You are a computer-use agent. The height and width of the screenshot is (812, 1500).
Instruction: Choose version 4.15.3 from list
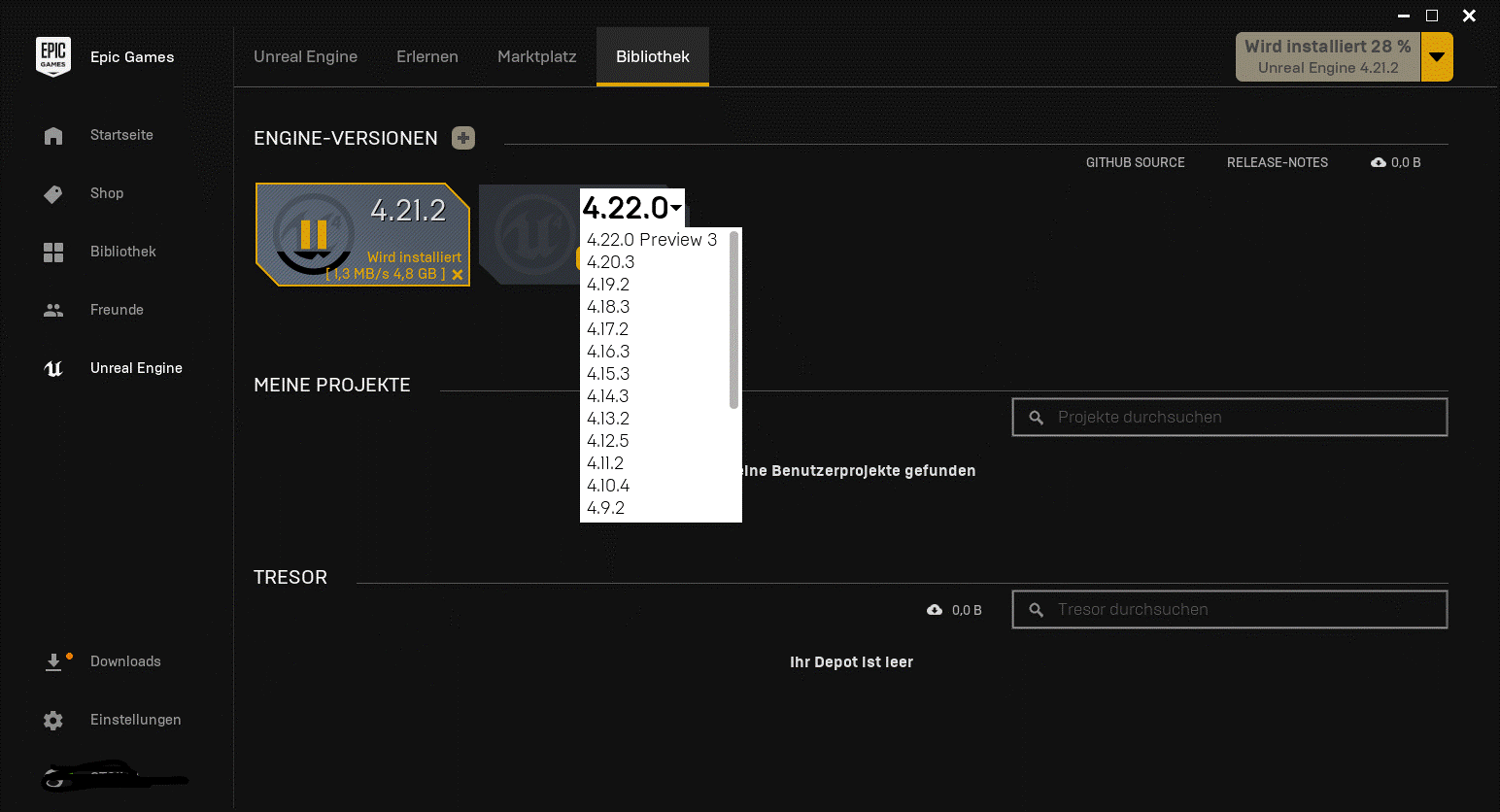608,374
